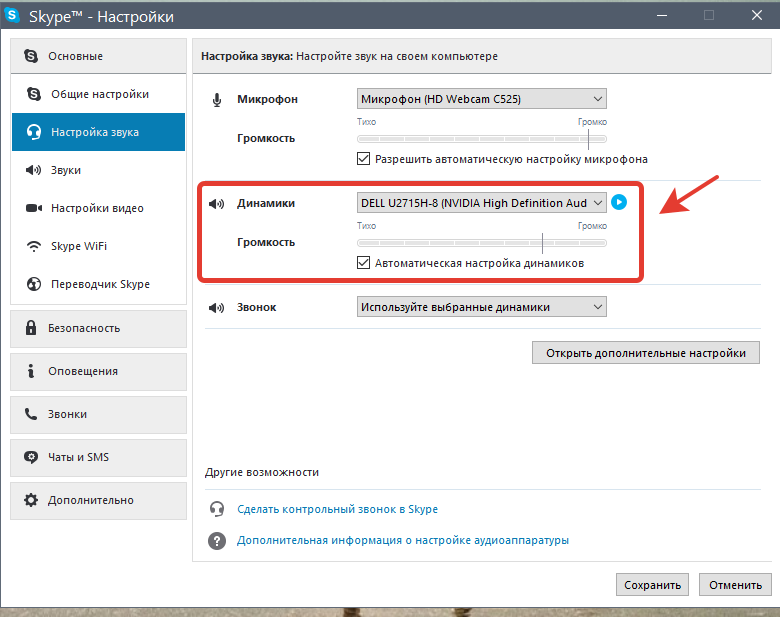
Task: Click the Skype logo in the title bar
Action: (x=11, y=15)
